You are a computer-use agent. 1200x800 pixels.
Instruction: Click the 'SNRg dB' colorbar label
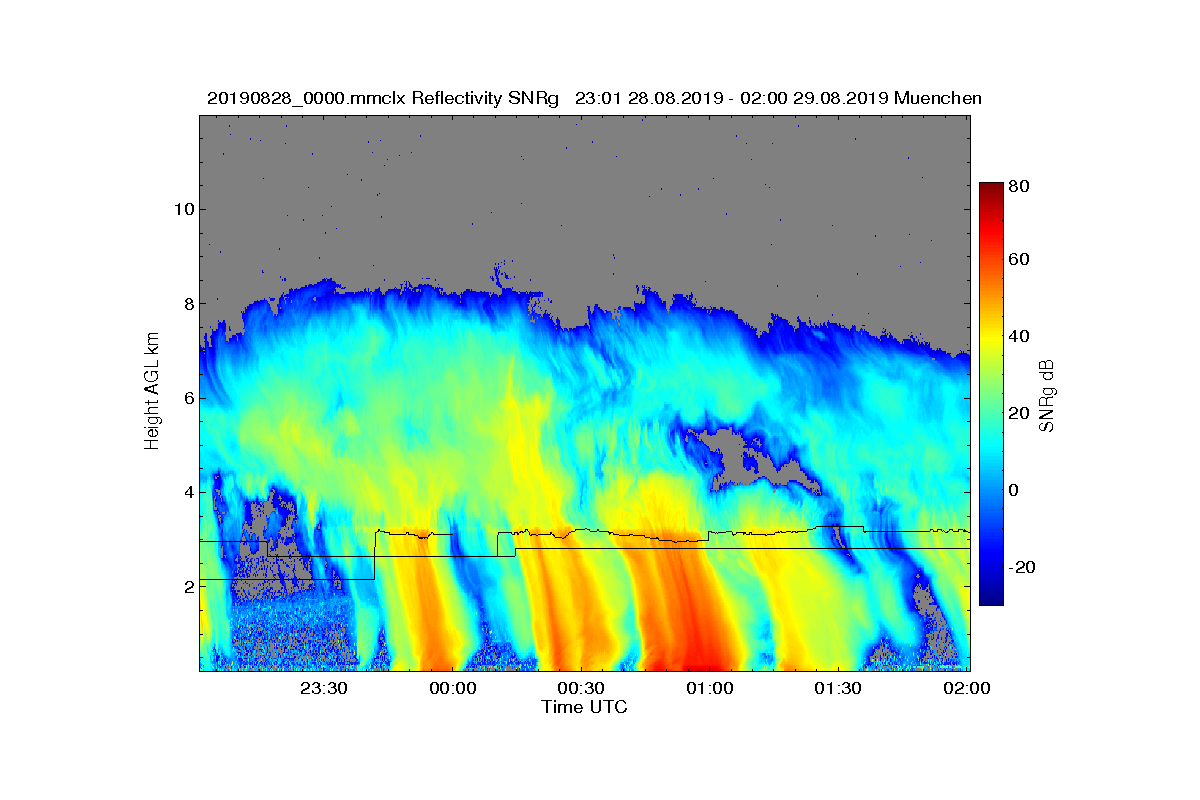1048,395
